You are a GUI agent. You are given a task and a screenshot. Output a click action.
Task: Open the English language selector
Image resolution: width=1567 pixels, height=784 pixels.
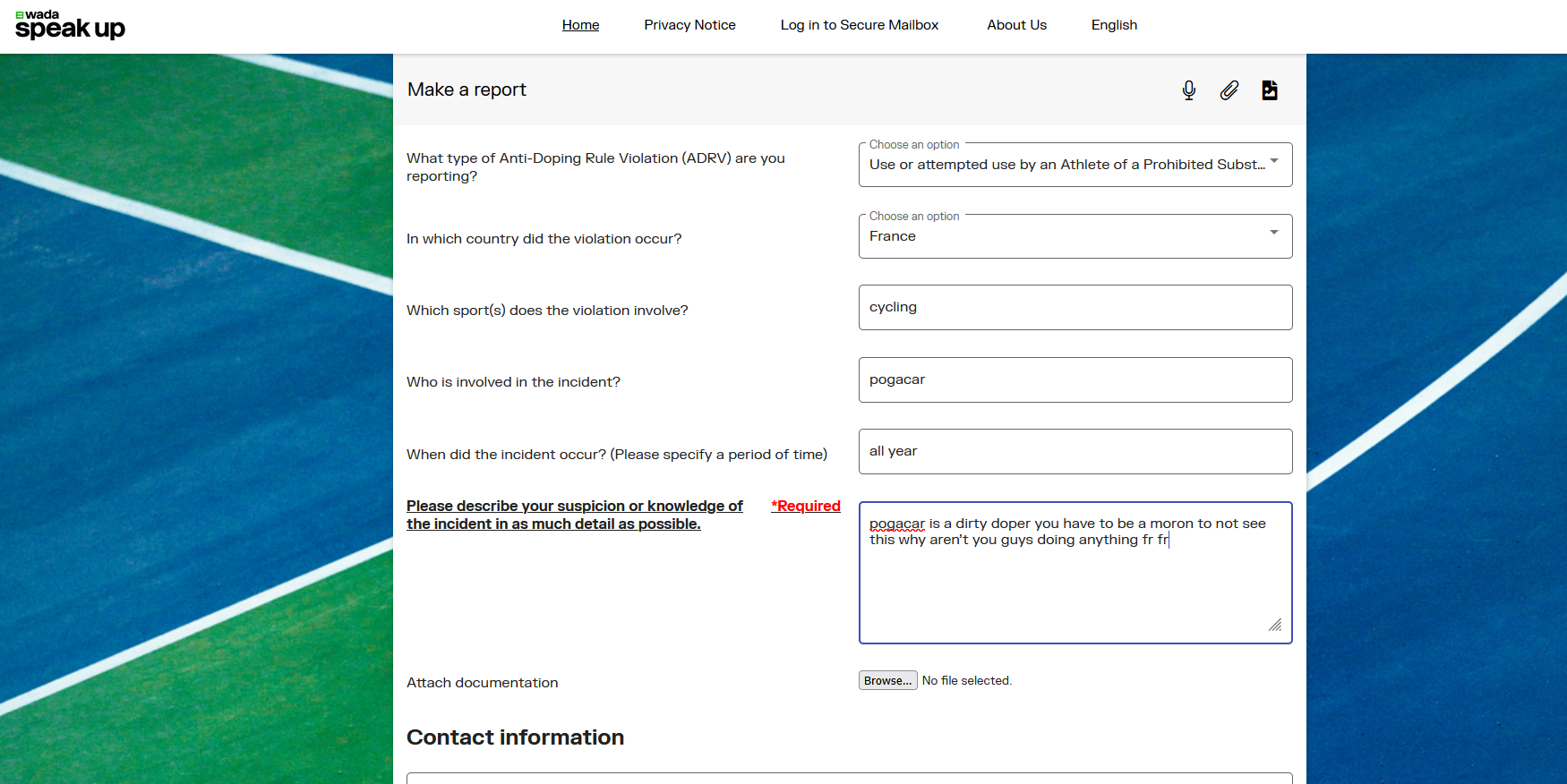click(1114, 25)
